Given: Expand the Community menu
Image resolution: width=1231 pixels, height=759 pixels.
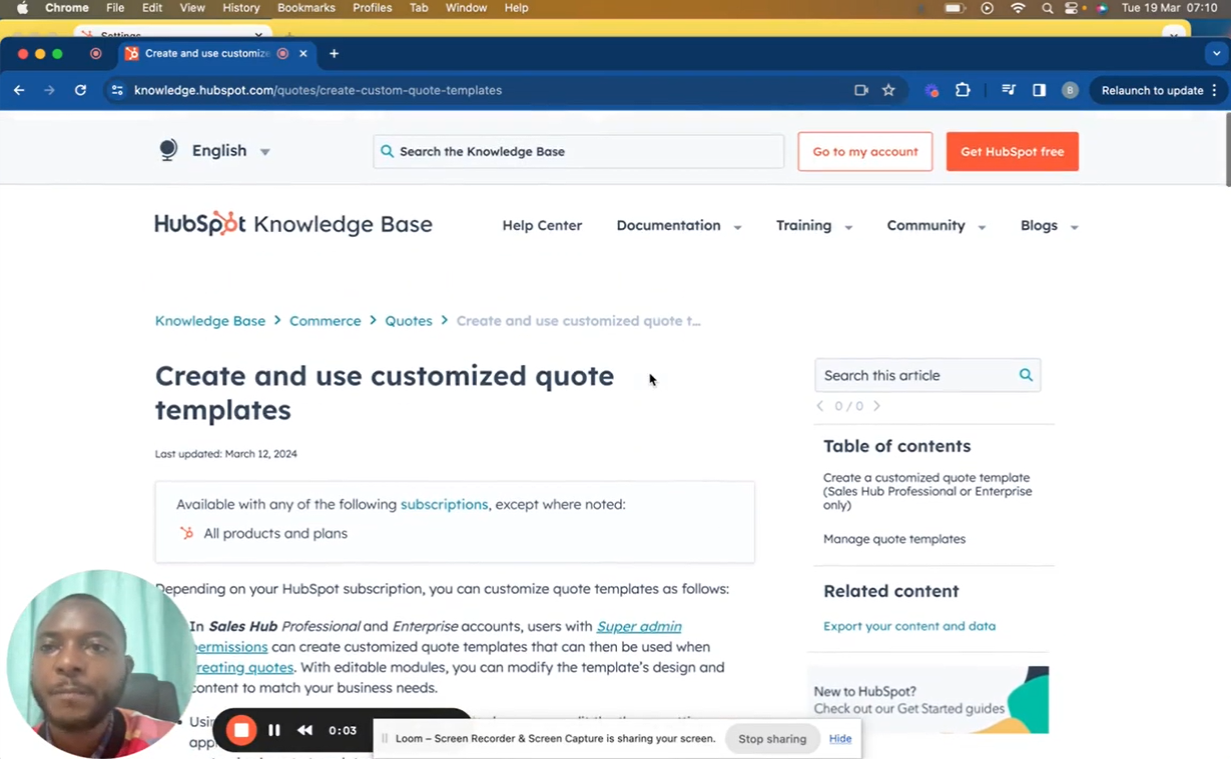Looking at the screenshot, I should (x=936, y=226).
